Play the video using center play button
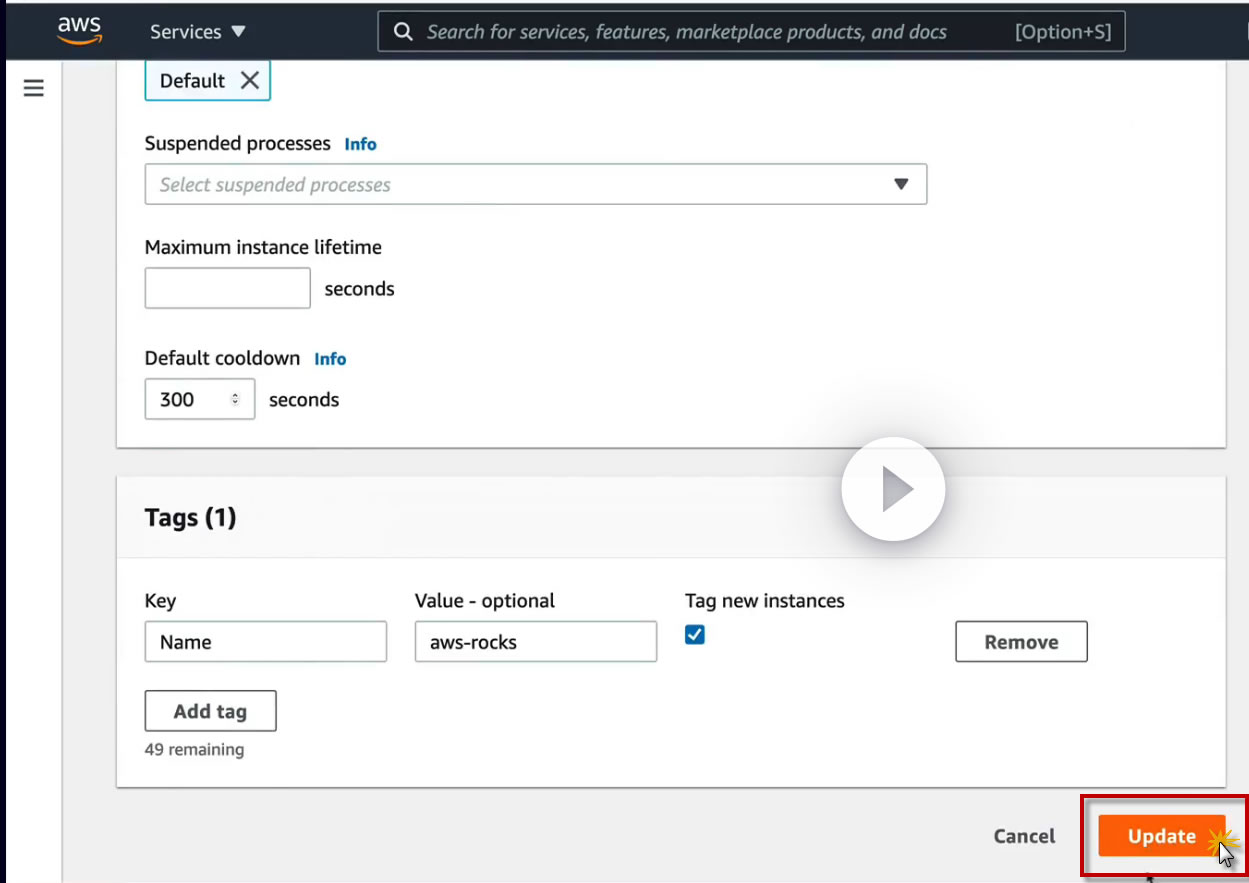 click(893, 490)
